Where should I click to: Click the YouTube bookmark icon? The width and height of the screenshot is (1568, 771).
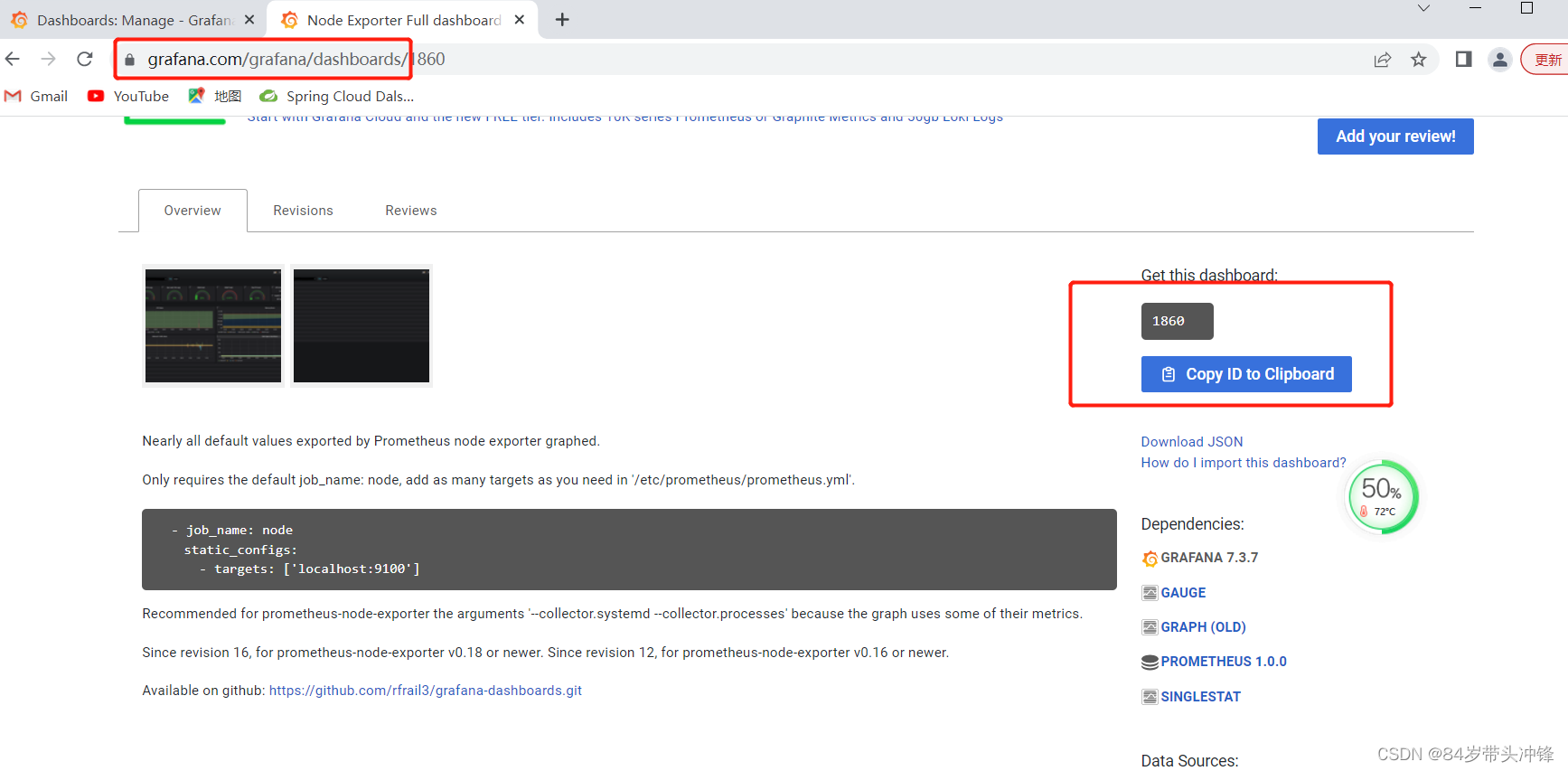tap(96, 96)
